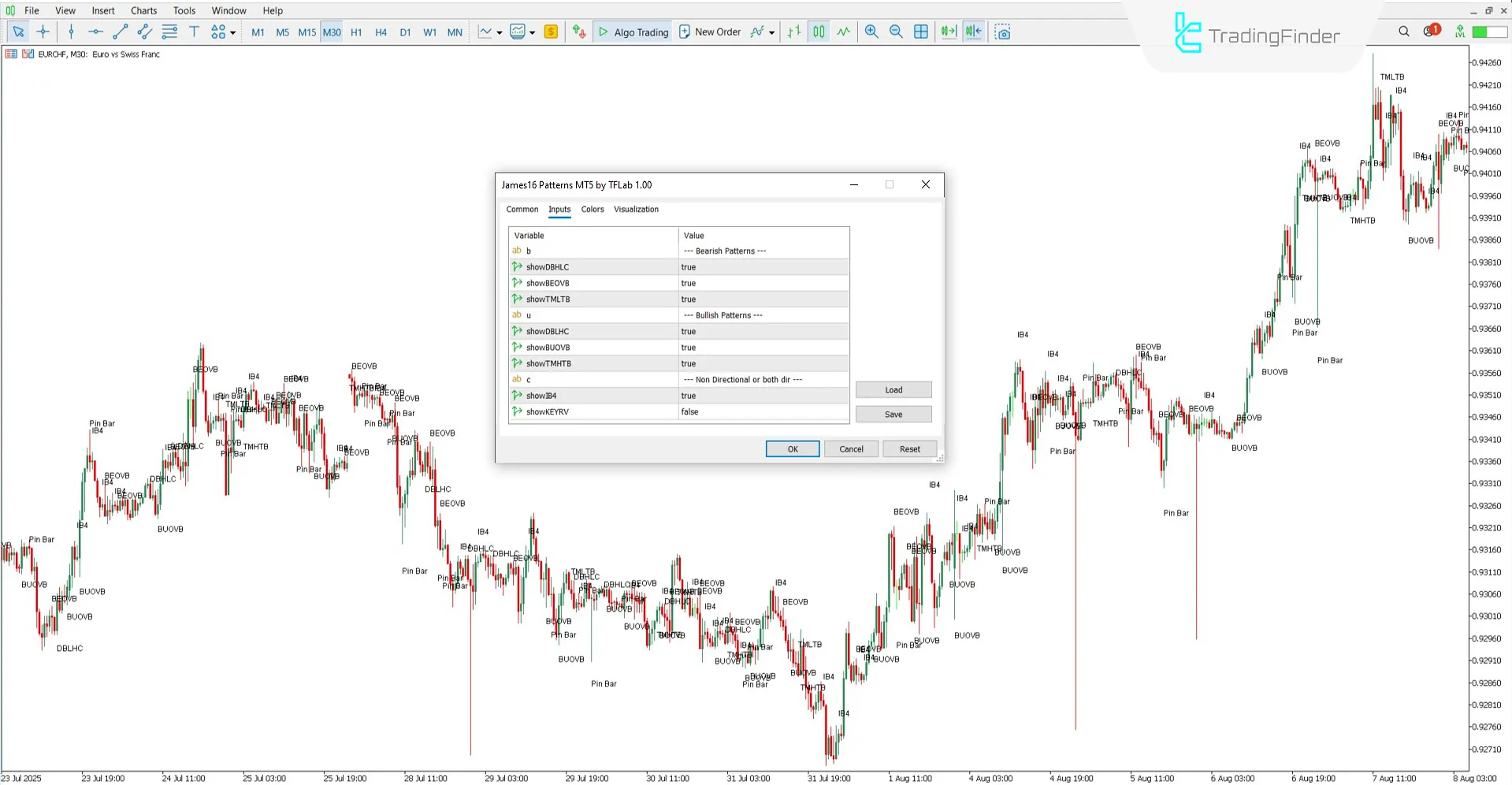1512x785 pixels.
Task: Click the Zoom In magnifier icon
Action: pyautogui.click(x=871, y=32)
